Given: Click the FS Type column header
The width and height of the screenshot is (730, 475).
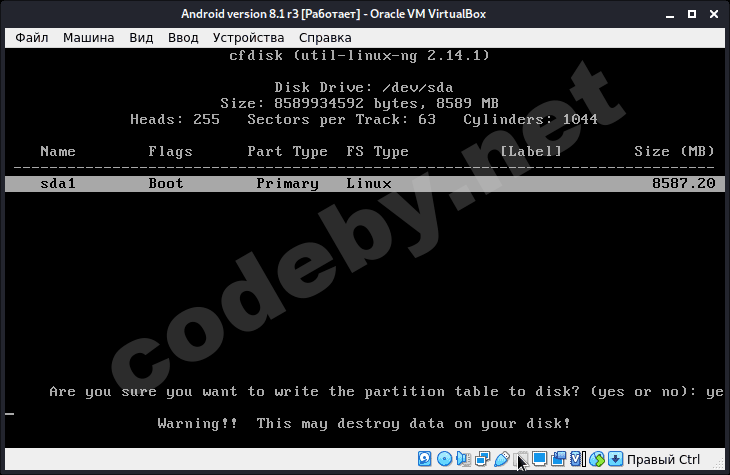Looking at the screenshot, I should coord(377,151).
